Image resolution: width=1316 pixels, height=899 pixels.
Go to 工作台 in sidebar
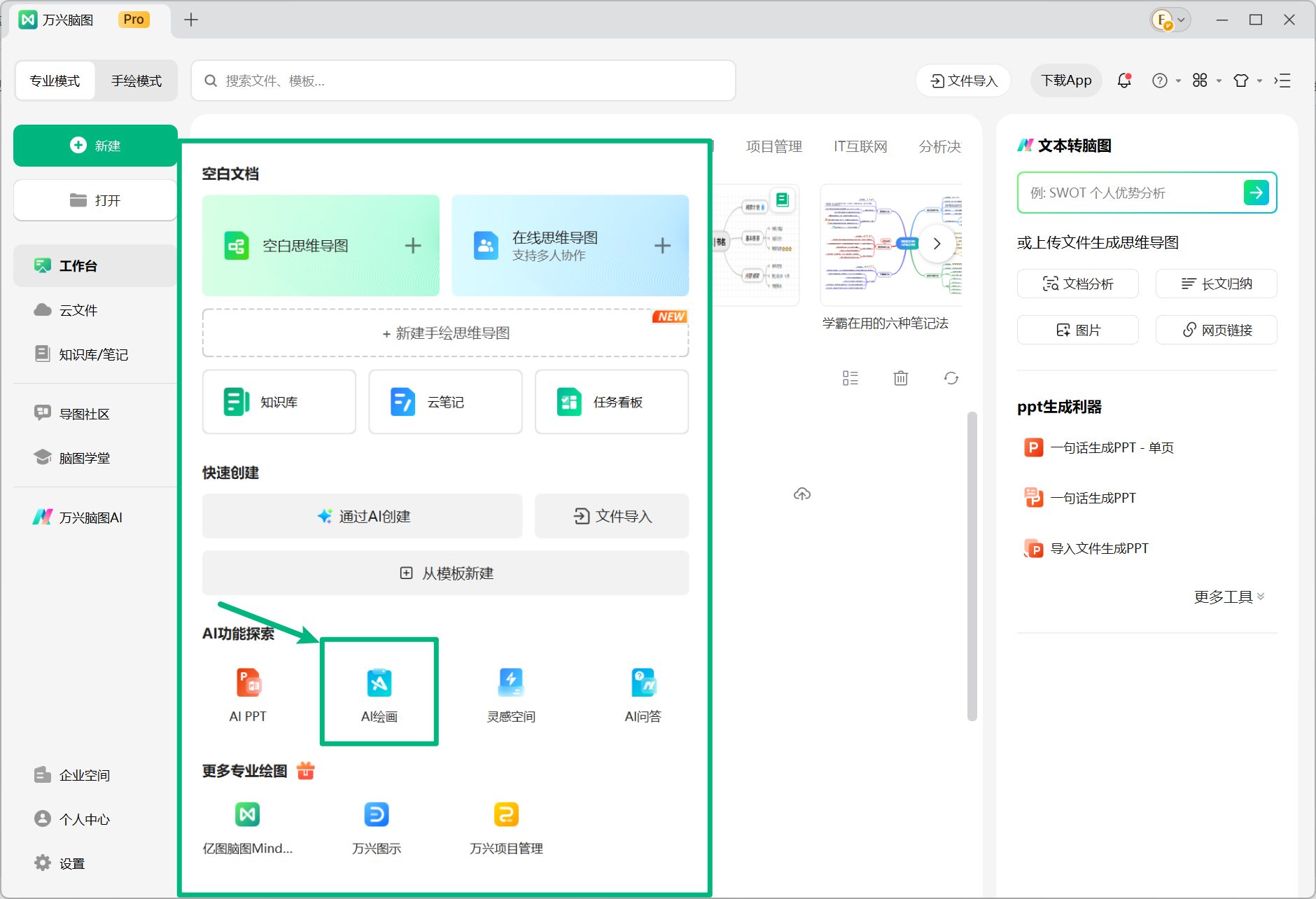(x=95, y=265)
